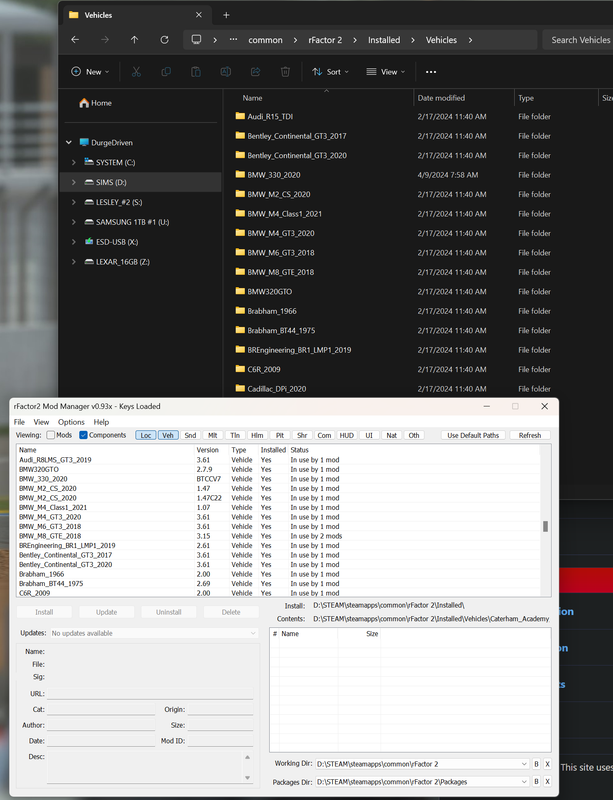Image resolution: width=613 pixels, height=800 pixels.
Task: Open the Working Dir dropdown
Action: click(x=524, y=764)
